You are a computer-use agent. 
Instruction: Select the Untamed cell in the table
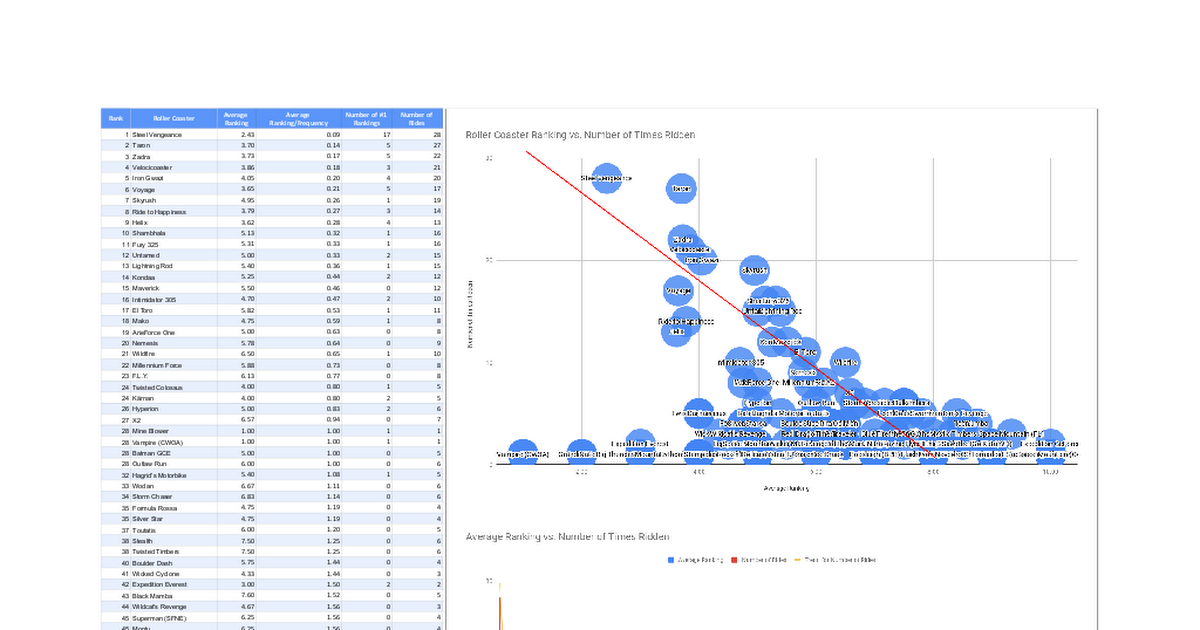(x=172, y=255)
